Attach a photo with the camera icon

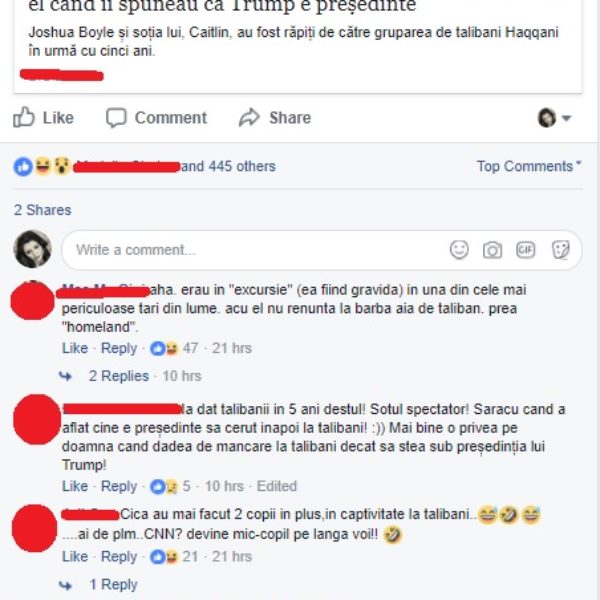click(492, 250)
